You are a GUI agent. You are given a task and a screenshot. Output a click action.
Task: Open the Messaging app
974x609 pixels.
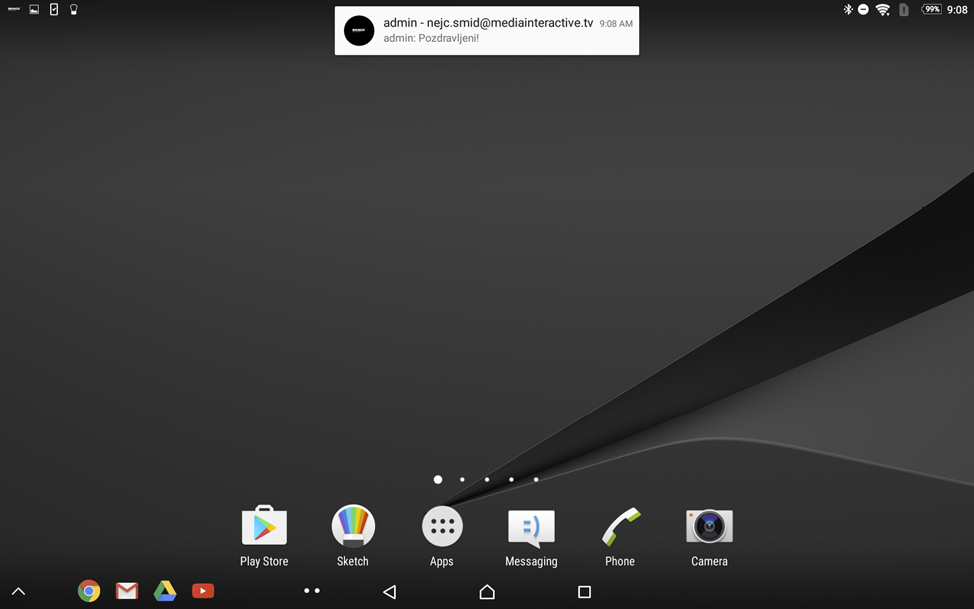[x=531, y=536]
